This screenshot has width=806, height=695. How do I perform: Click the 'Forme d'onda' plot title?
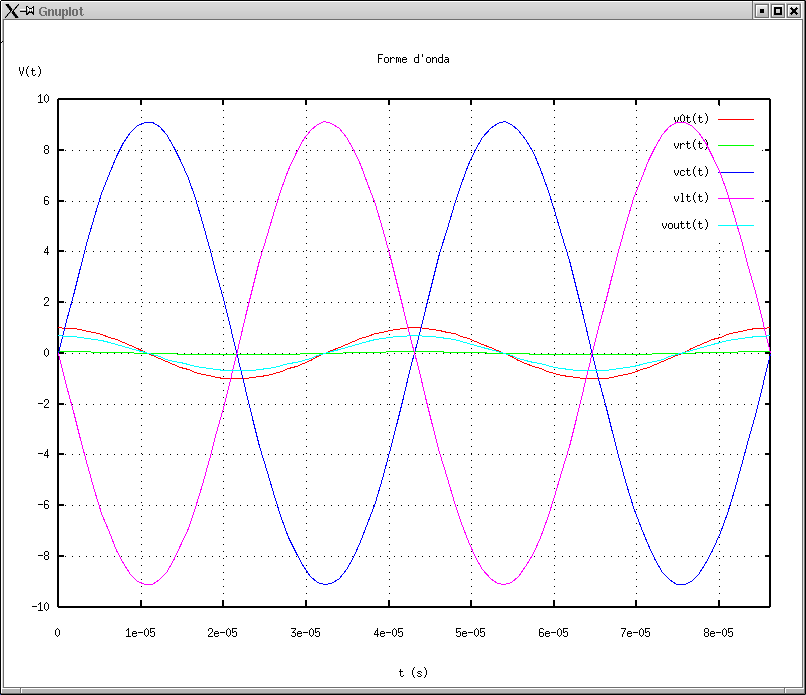413,59
